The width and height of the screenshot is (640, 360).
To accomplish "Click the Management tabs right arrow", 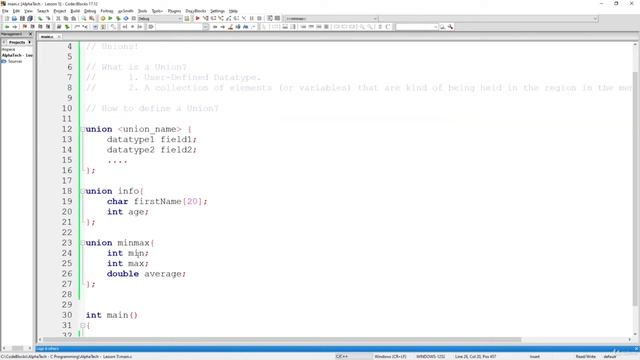I will pos(30,42).
